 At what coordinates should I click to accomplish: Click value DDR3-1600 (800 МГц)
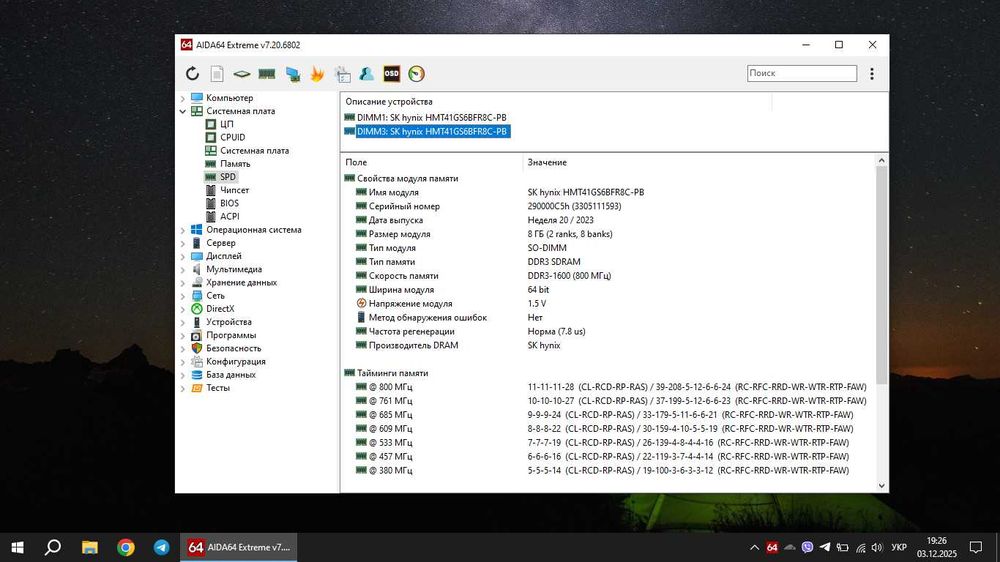coord(569,276)
